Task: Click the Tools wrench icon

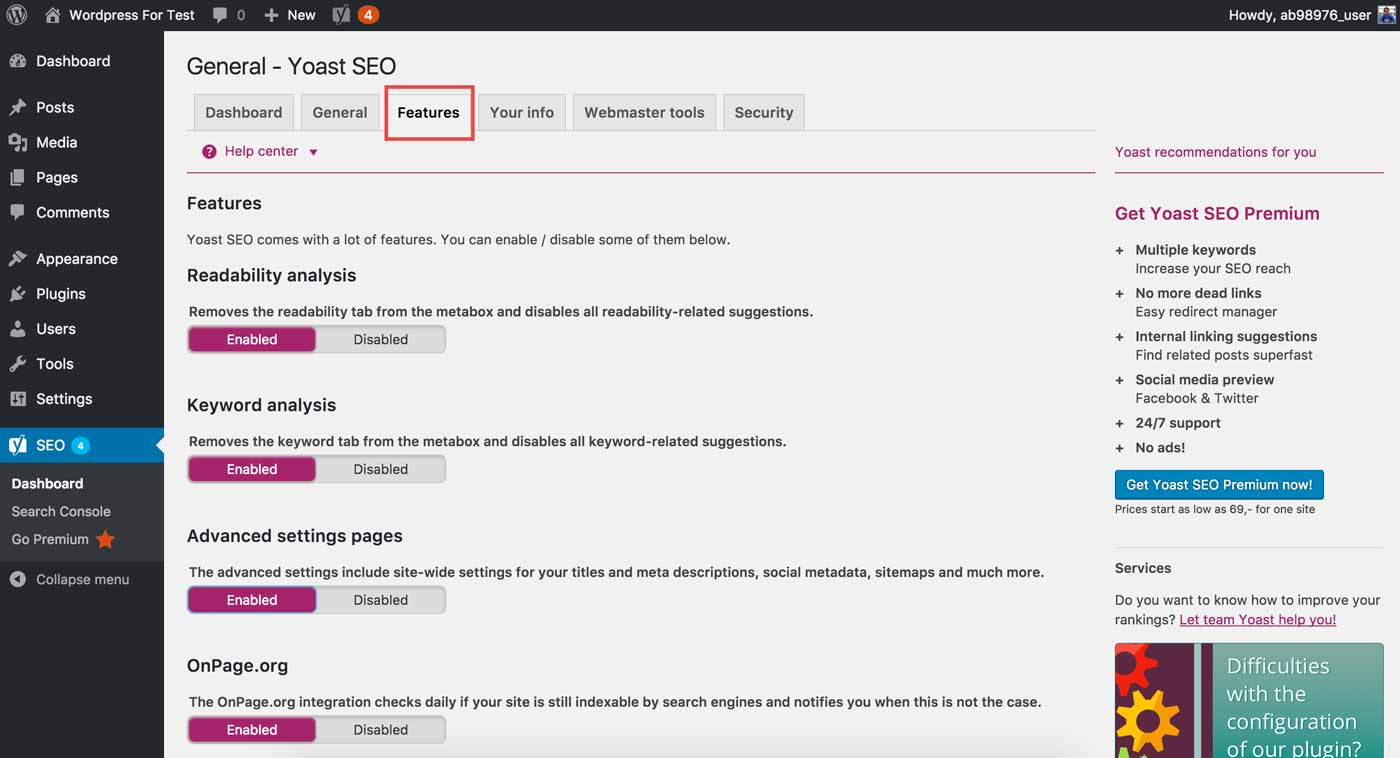Action: pyautogui.click(x=17, y=363)
